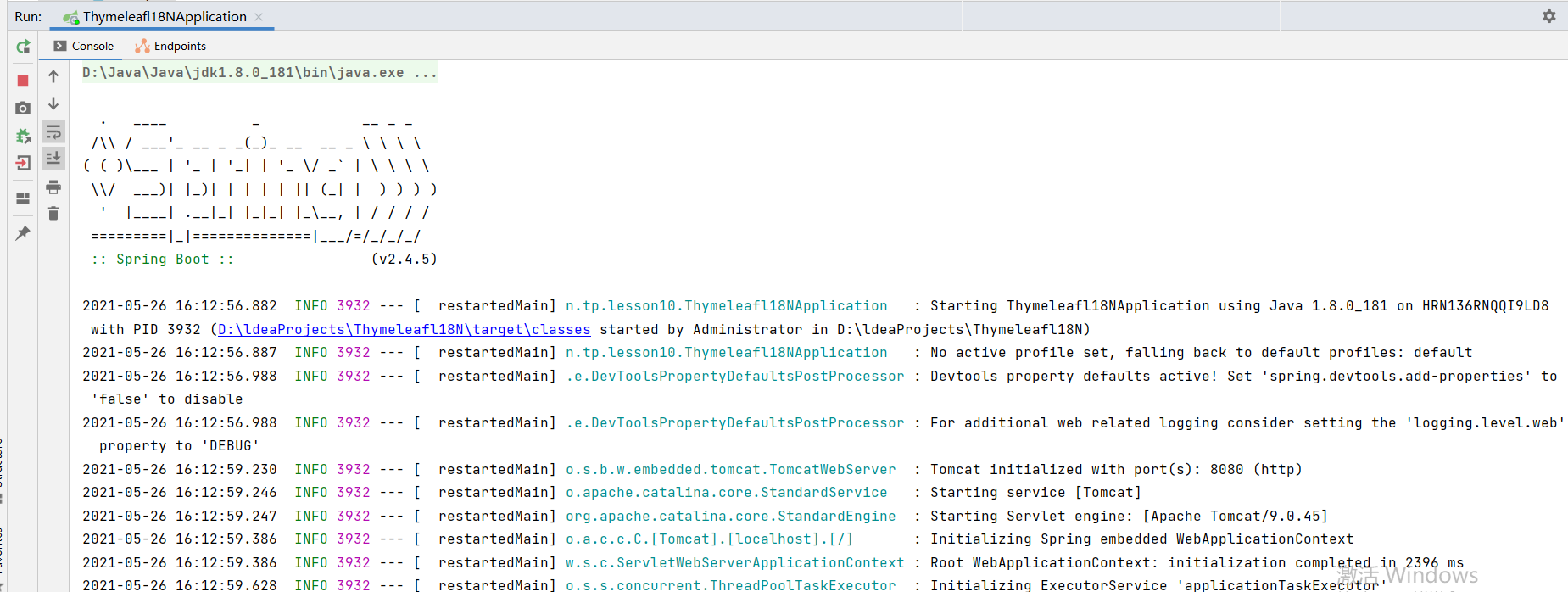The image size is (1568, 592).
Task: Click the green bug icon with arrow
Action: [23, 136]
